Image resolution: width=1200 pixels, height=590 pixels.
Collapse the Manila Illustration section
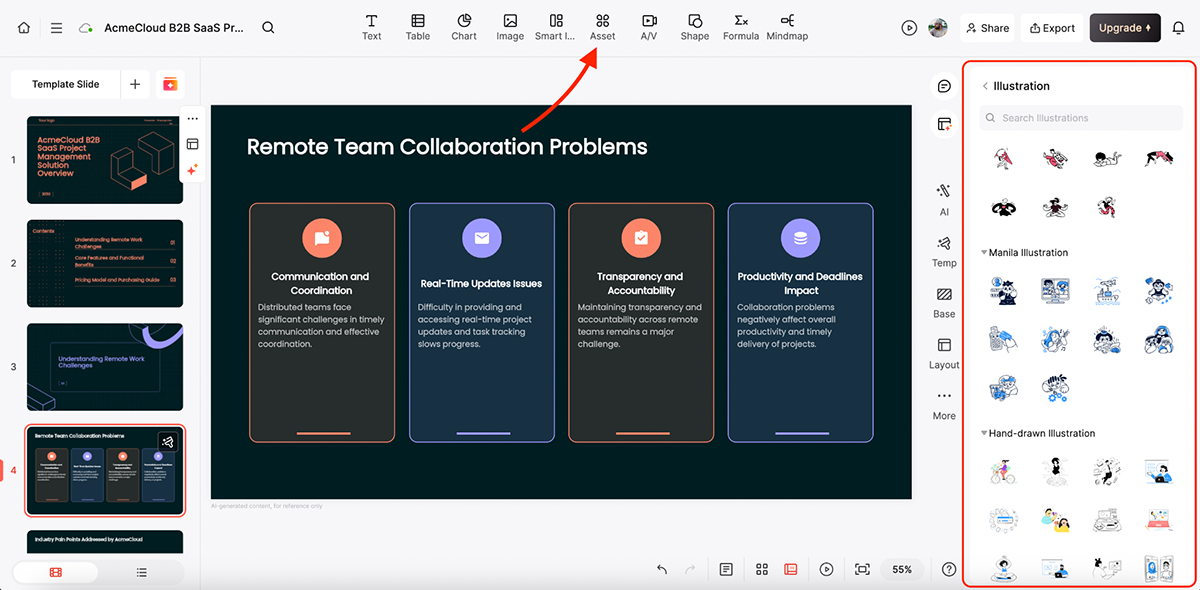pos(984,253)
